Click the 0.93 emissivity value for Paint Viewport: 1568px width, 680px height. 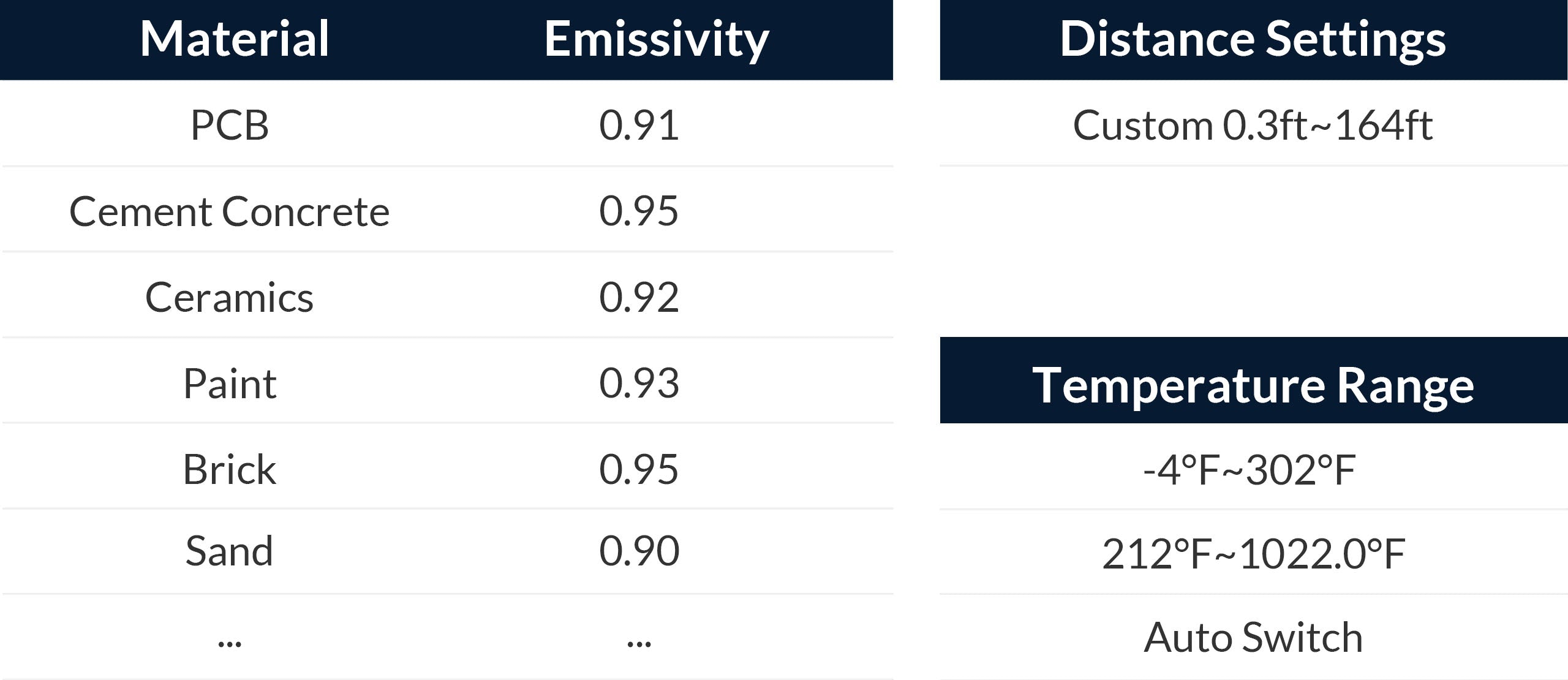[x=639, y=383]
